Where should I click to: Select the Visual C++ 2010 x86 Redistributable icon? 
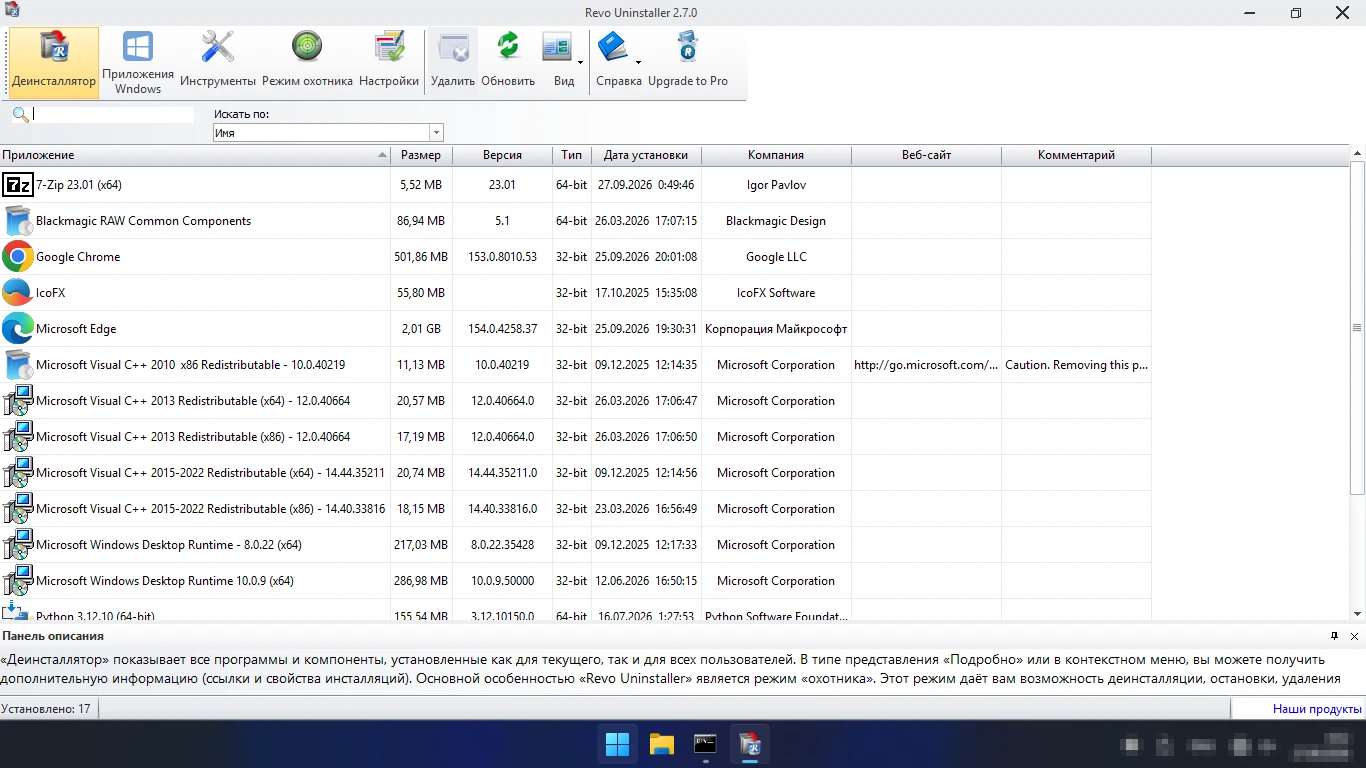18,365
